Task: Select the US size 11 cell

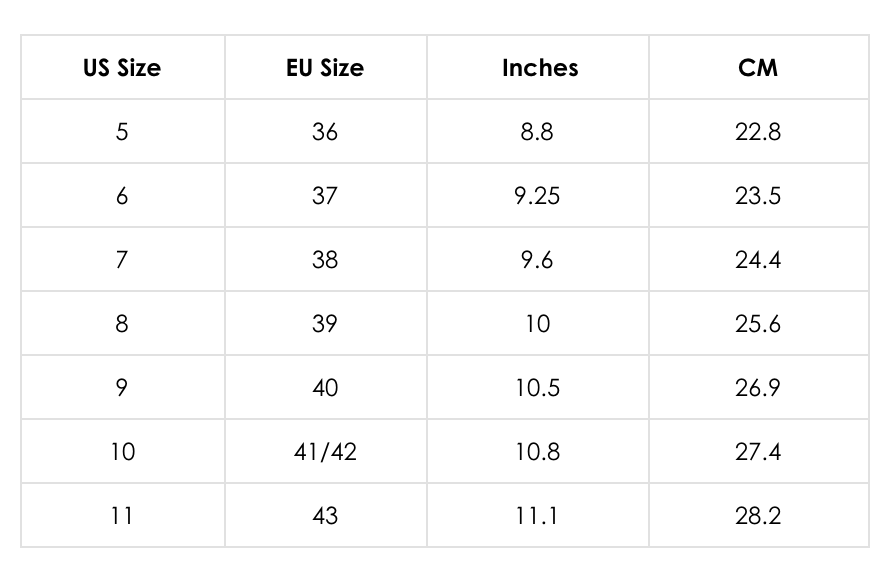Action: click(x=122, y=516)
